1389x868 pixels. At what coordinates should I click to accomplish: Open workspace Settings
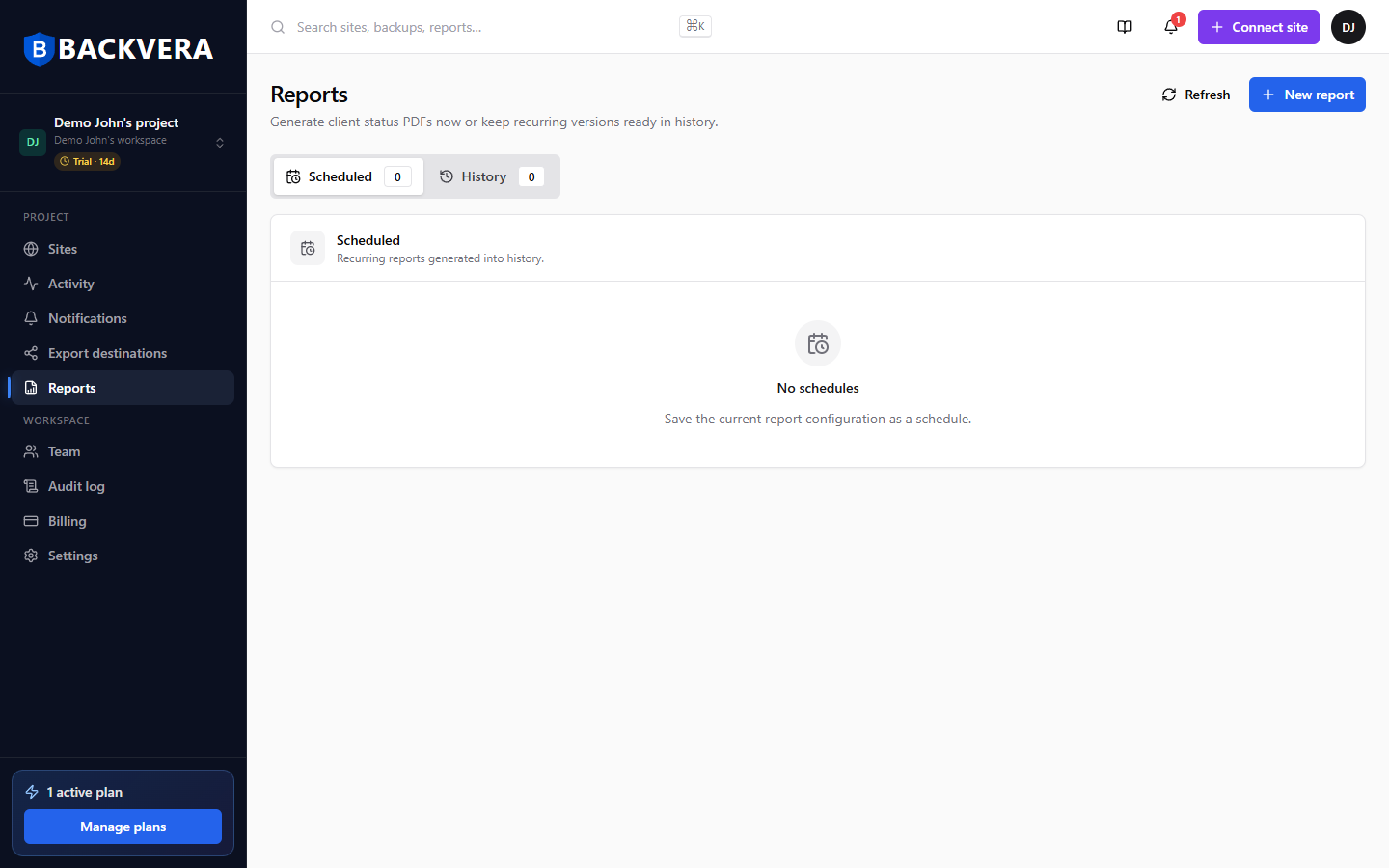[122, 556]
